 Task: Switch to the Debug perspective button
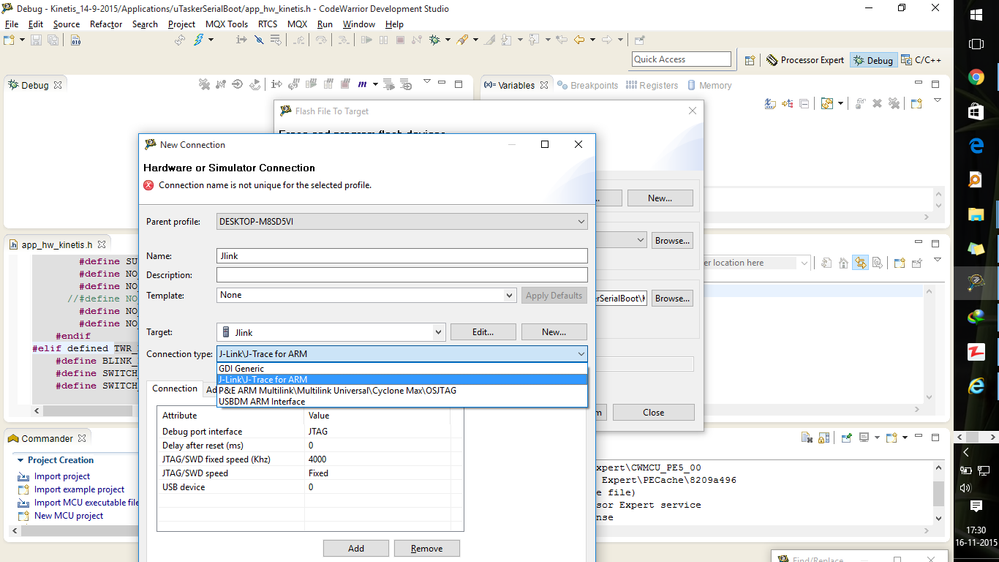click(x=873, y=60)
